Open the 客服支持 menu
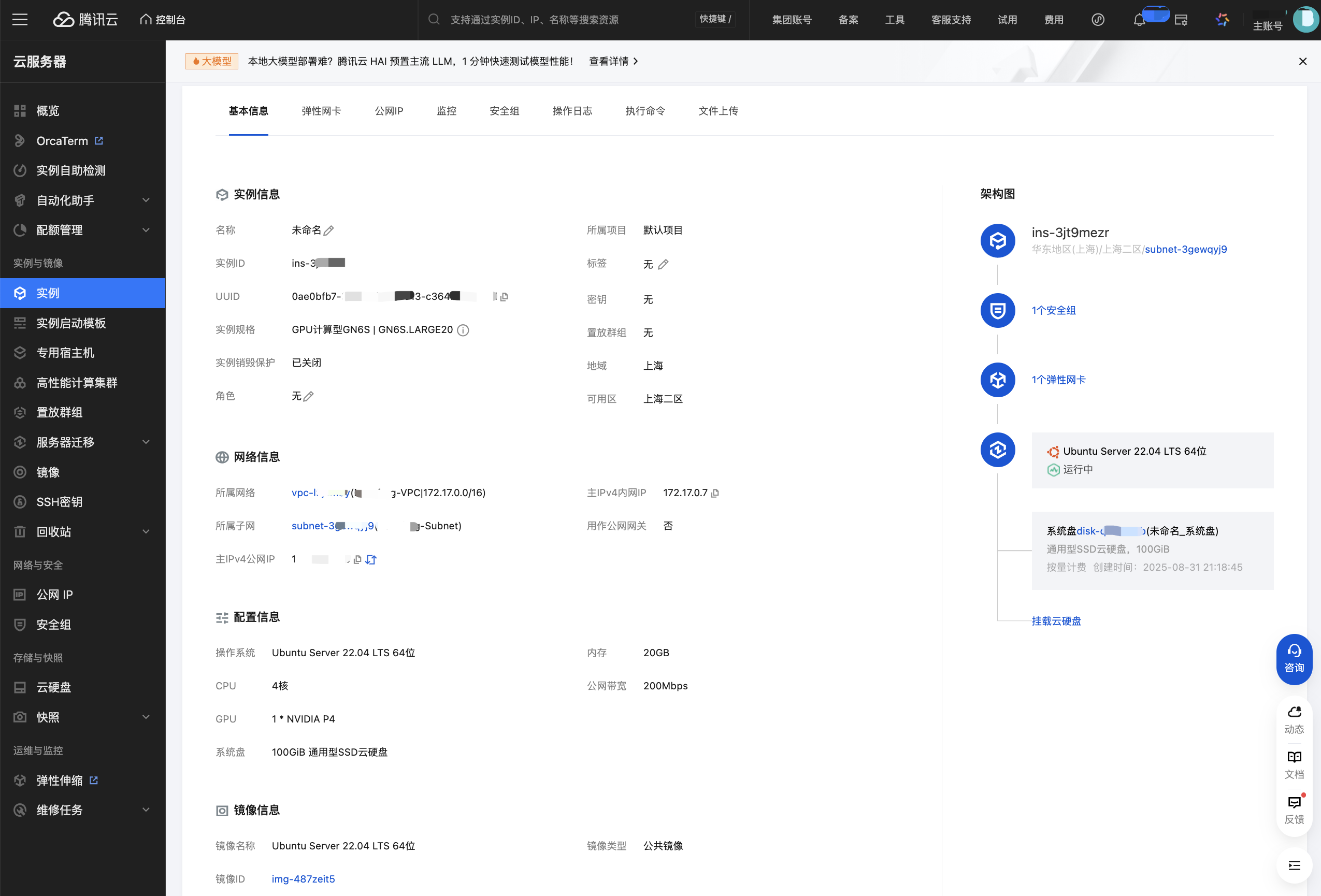 coord(951,20)
